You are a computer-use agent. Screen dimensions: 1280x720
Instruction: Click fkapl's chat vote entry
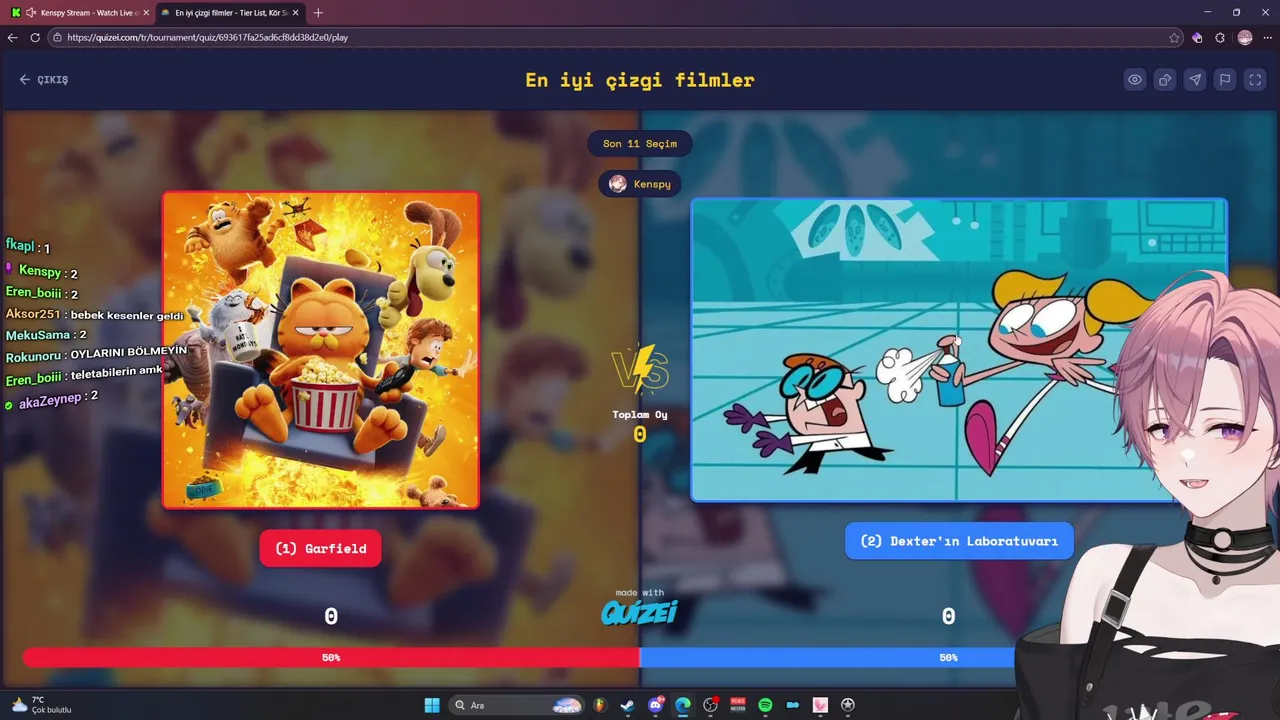(x=27, y=246)
